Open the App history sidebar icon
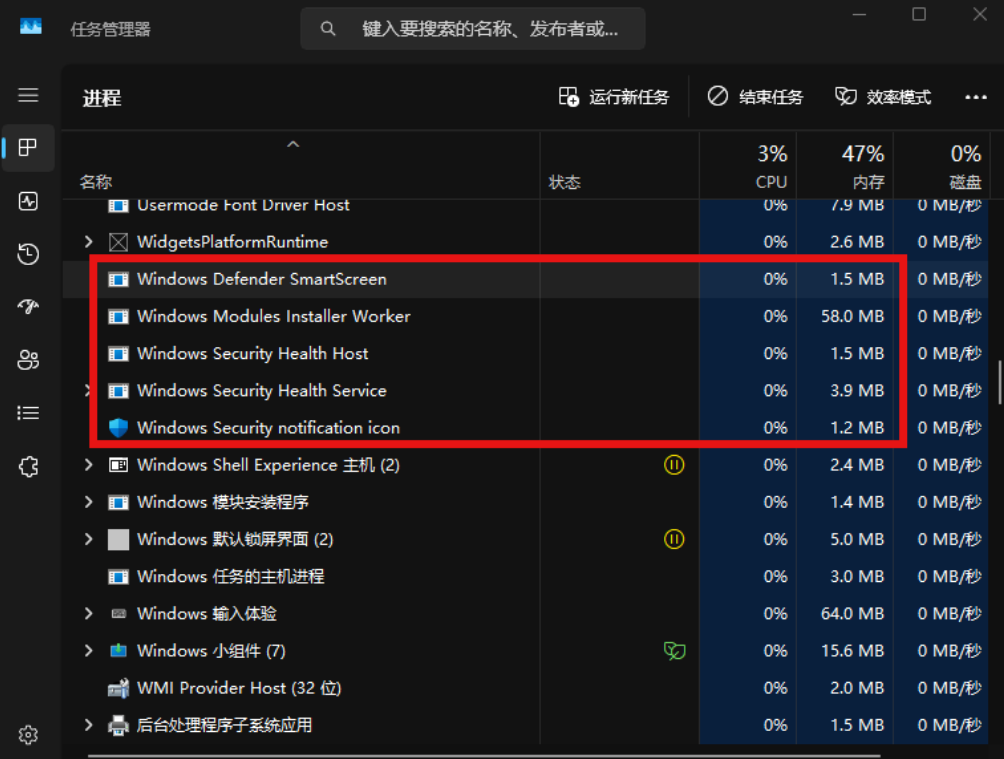Image resolution: width=1004 pixels, height=759 pixels. (x=28, y=254)
